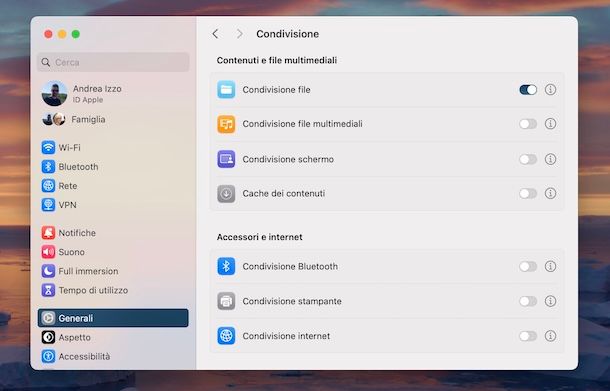The height and width of the screenshot is (391, 610).
Task: Enable Condivisione schermo toggle
Action: pyautogui.click(x=528, y=159)
